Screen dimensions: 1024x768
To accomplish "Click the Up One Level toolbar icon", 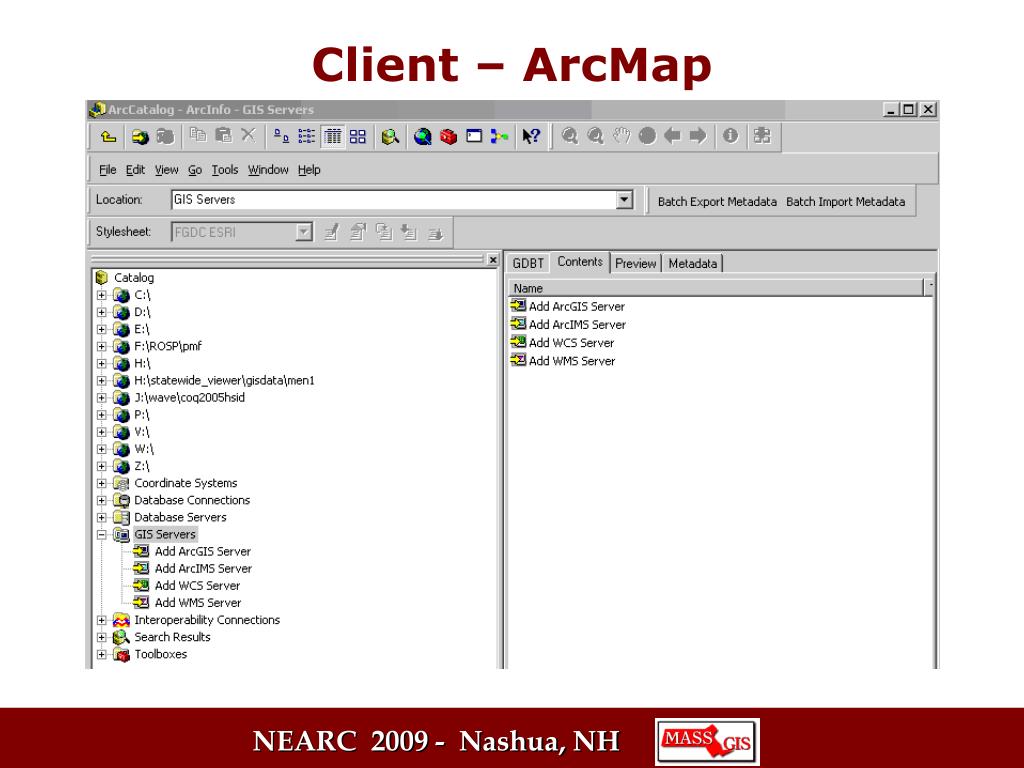I will coord(108,136).
